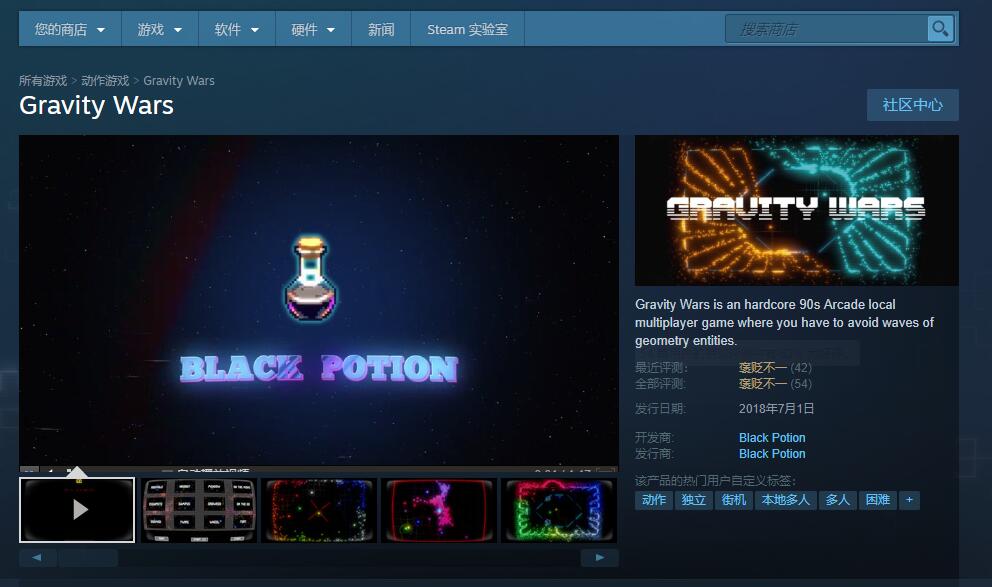Screen dimensions: 992x587
Task: Select the button-grid menu screenshot thumbnail
Action: (x=198, y=510)
